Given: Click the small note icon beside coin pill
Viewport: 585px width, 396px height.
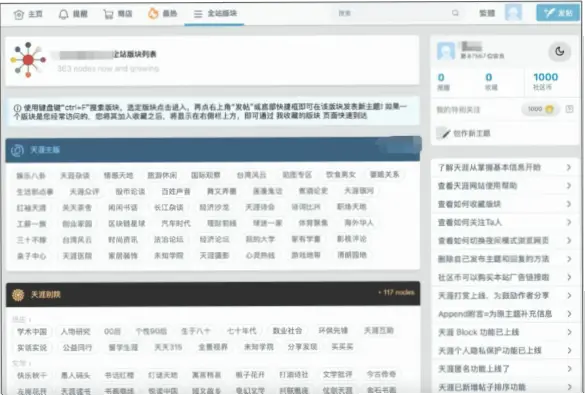Looking at the screenshot, I should pyautogui.click(x=569, y=109).
